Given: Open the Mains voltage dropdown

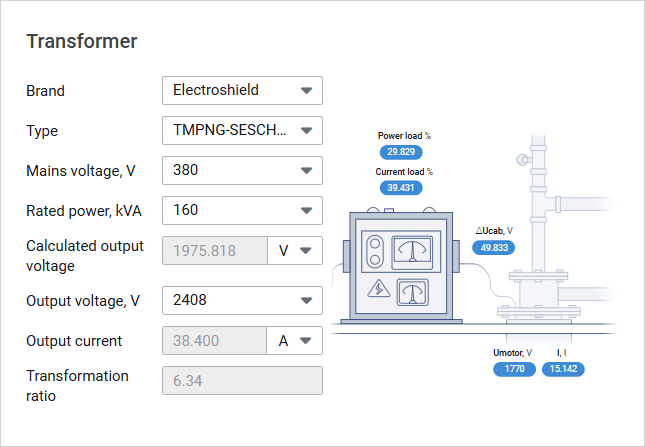Looking at the screenshot, I should [x=242, y=170].
